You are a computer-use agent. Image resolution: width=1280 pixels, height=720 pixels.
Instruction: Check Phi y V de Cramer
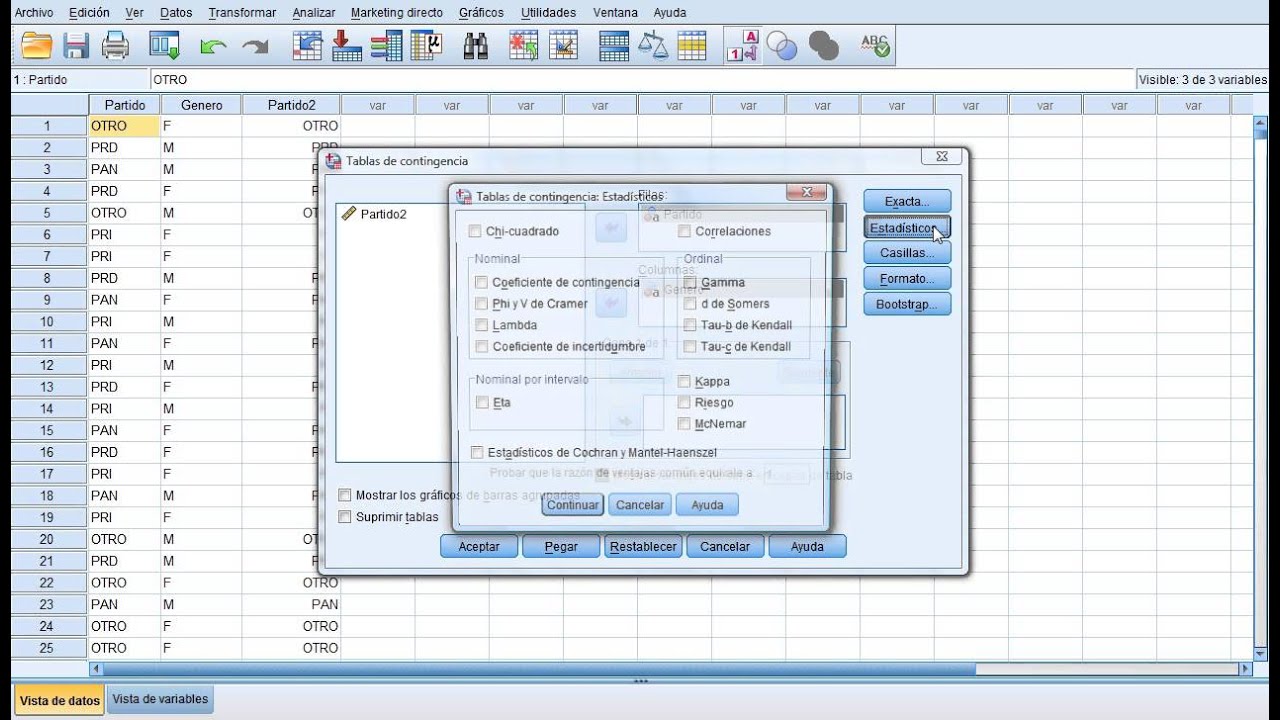(x=482, y=303)
